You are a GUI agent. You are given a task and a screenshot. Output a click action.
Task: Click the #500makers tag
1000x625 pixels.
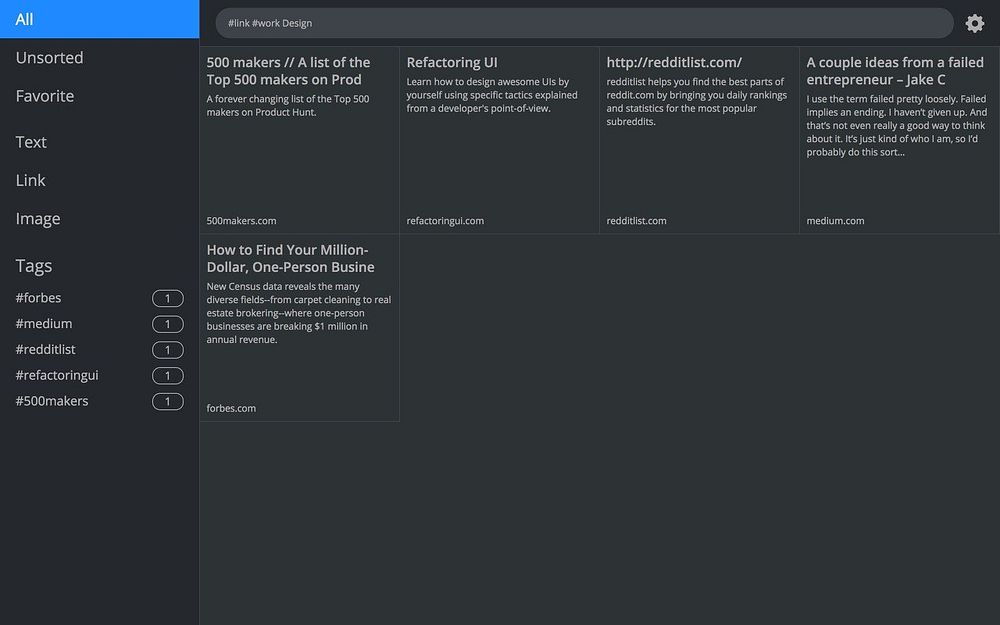pyautogui.click(x=52, y=401)
